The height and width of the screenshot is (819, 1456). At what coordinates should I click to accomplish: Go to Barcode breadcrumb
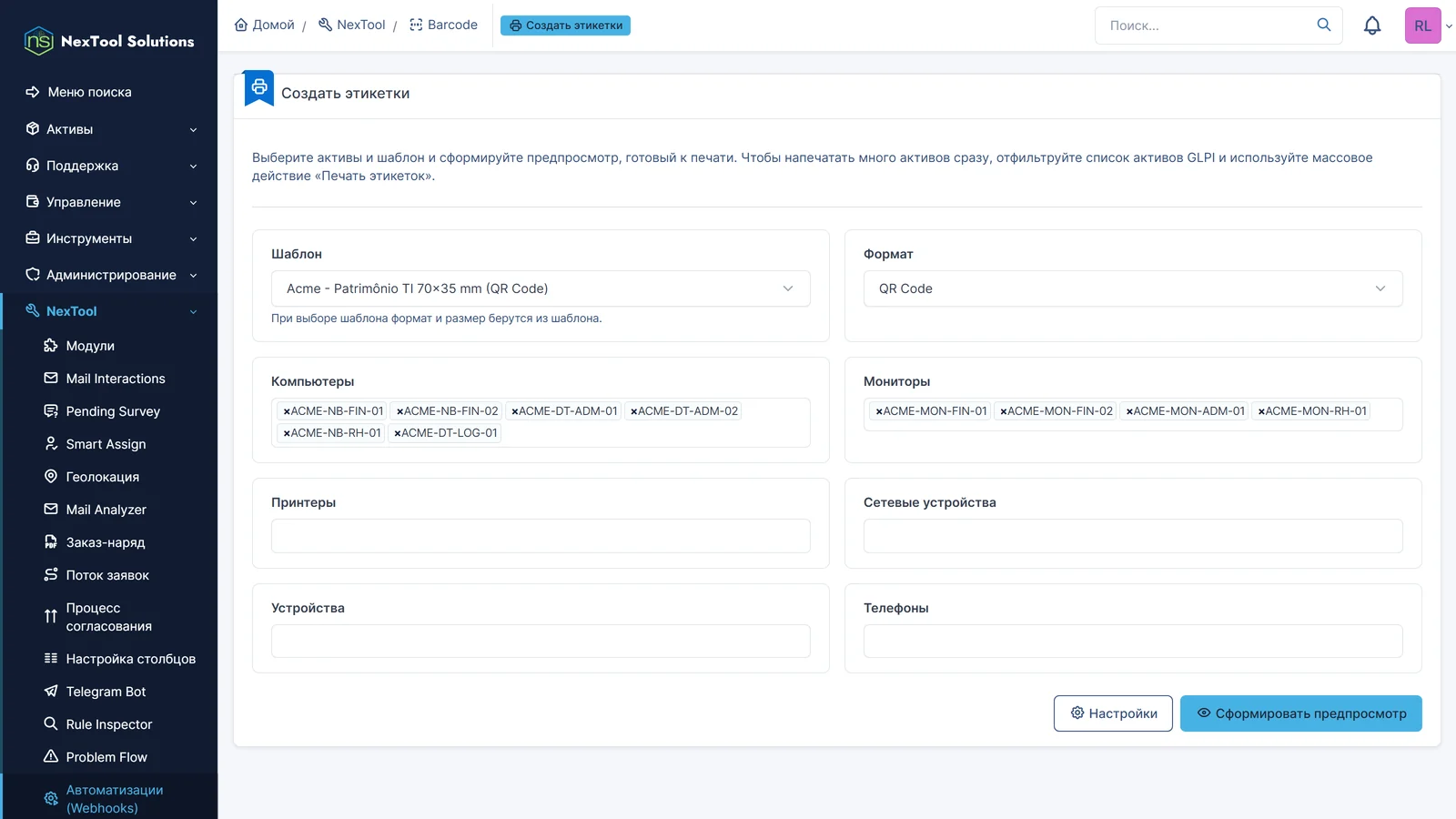[443, 25]
